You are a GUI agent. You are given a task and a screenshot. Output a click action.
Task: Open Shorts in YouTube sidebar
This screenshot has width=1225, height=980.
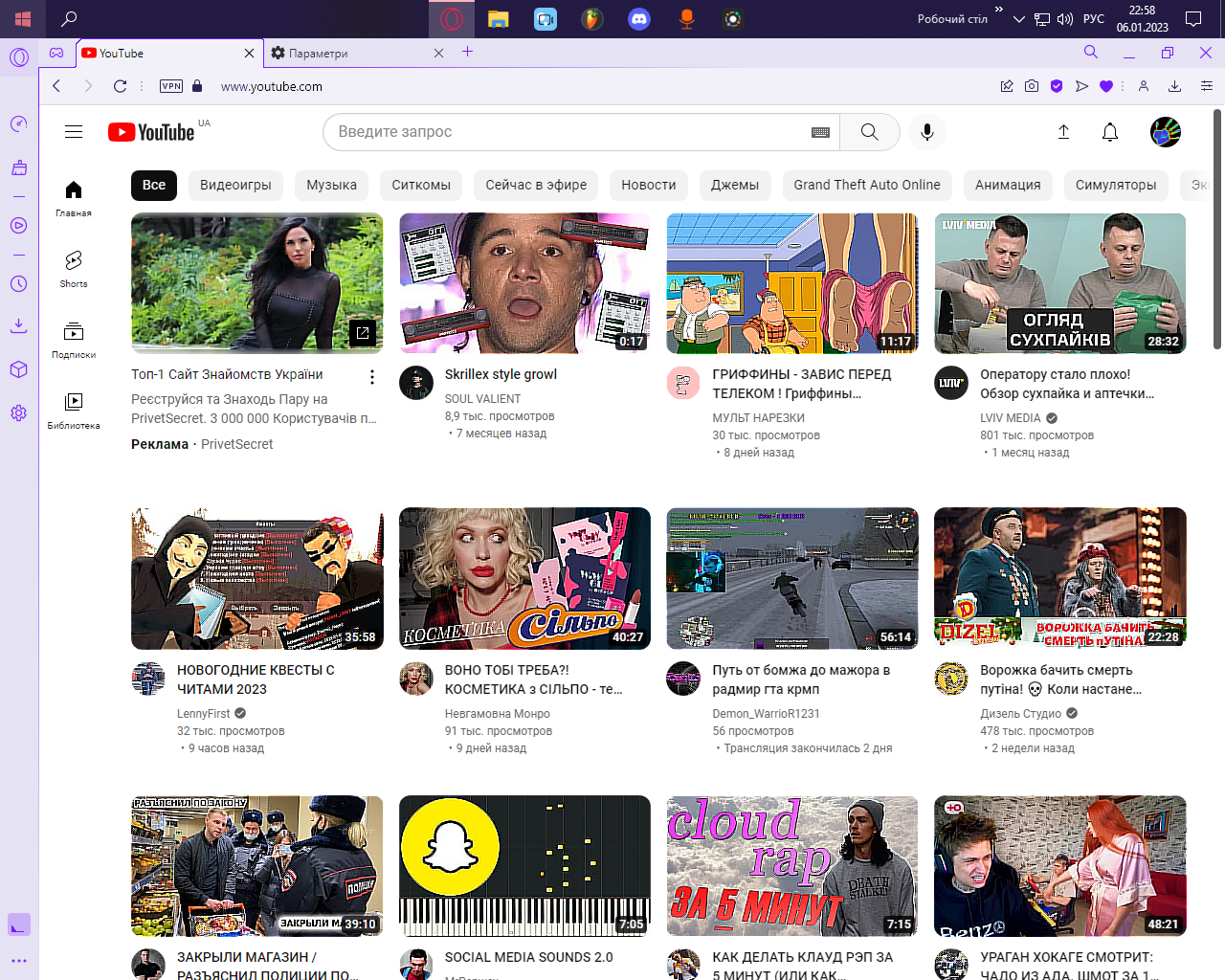74,269
